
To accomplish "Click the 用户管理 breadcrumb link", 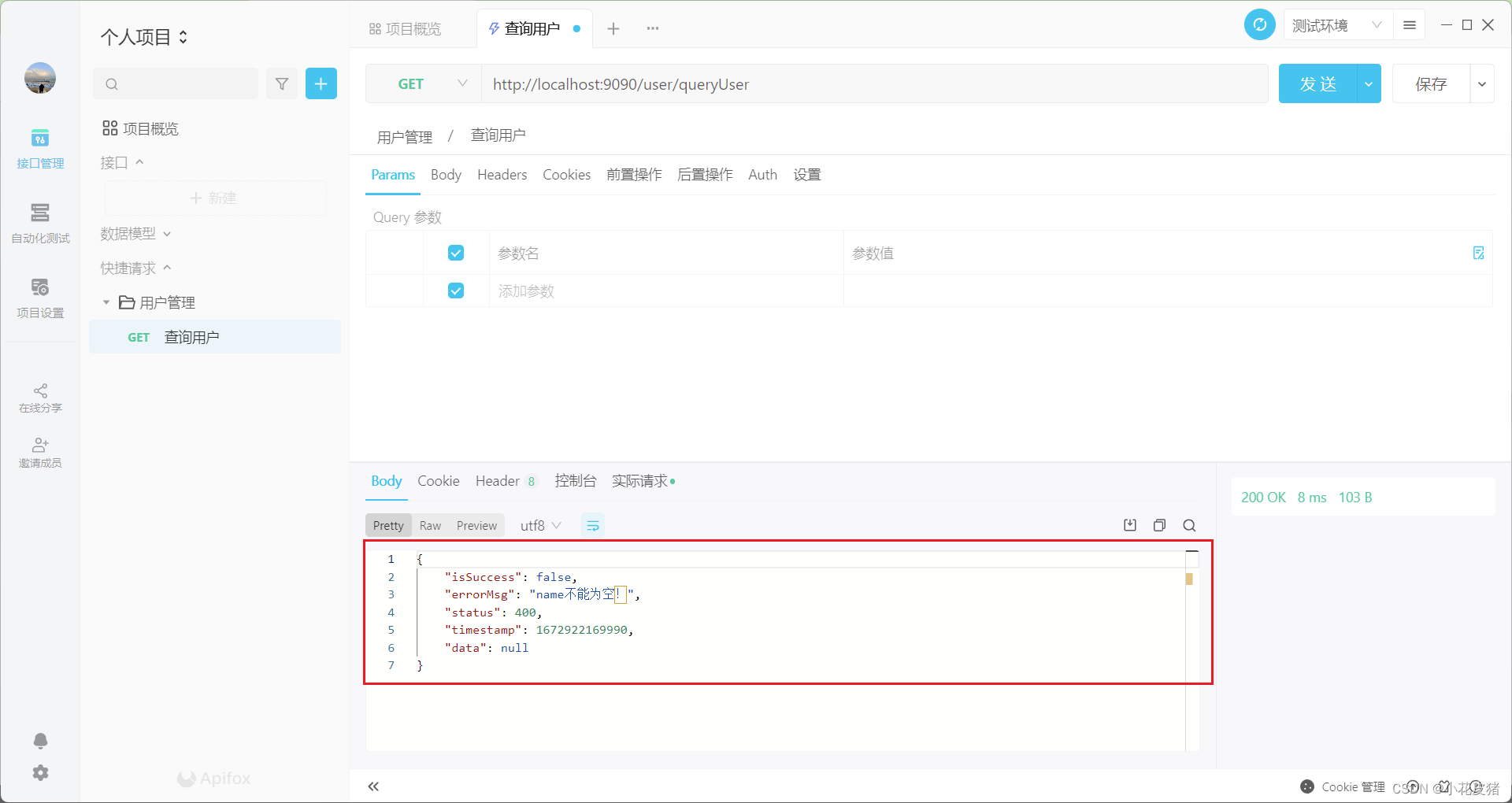I will [x=405, y=137].
